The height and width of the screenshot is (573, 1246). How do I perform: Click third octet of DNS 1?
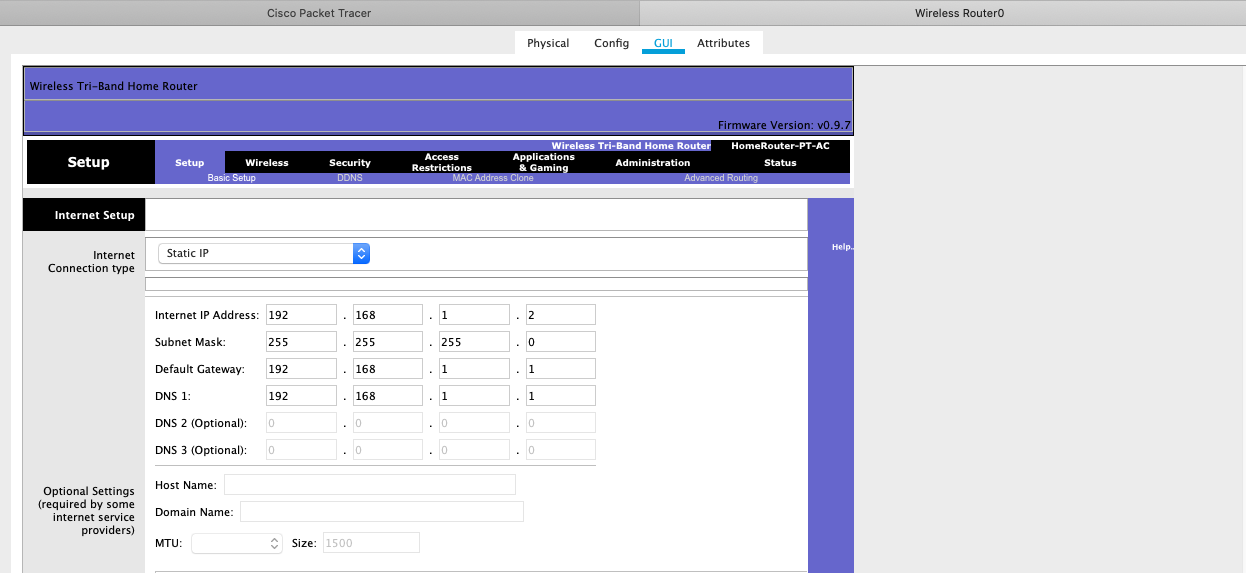475,395
